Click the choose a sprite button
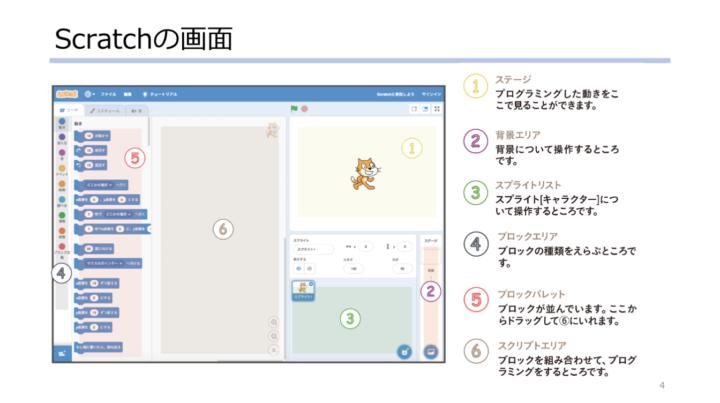Screen dimensions: 720x403 point(404,352)
